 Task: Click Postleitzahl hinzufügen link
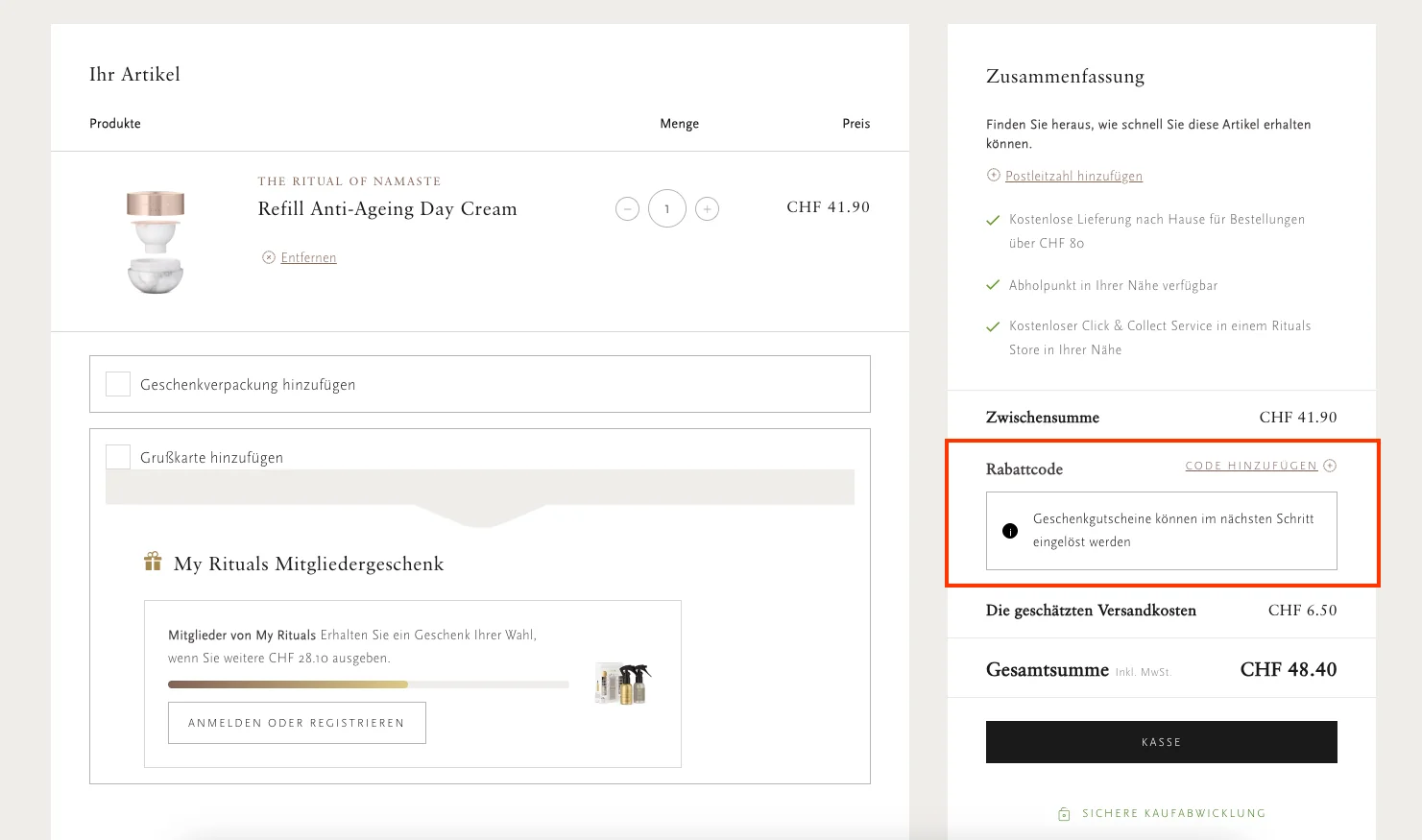(1073, 176)
